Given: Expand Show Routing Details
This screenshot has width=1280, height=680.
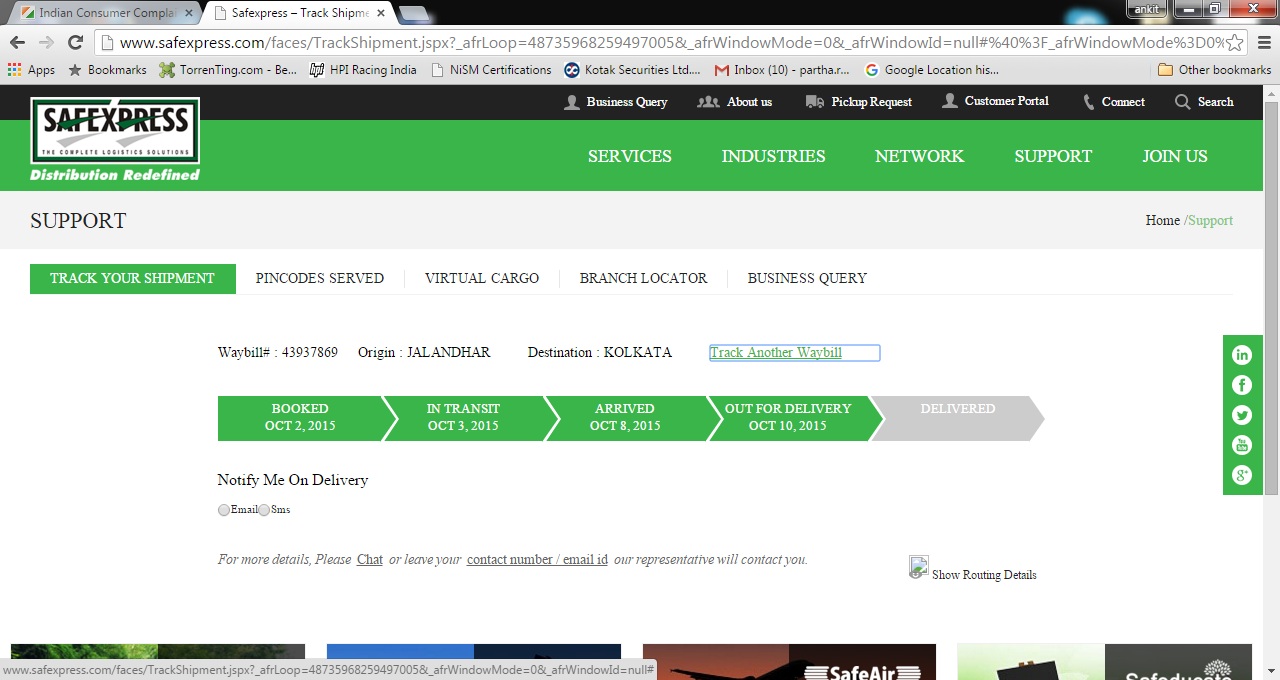Looking at the screenshot, I should 983,575.
